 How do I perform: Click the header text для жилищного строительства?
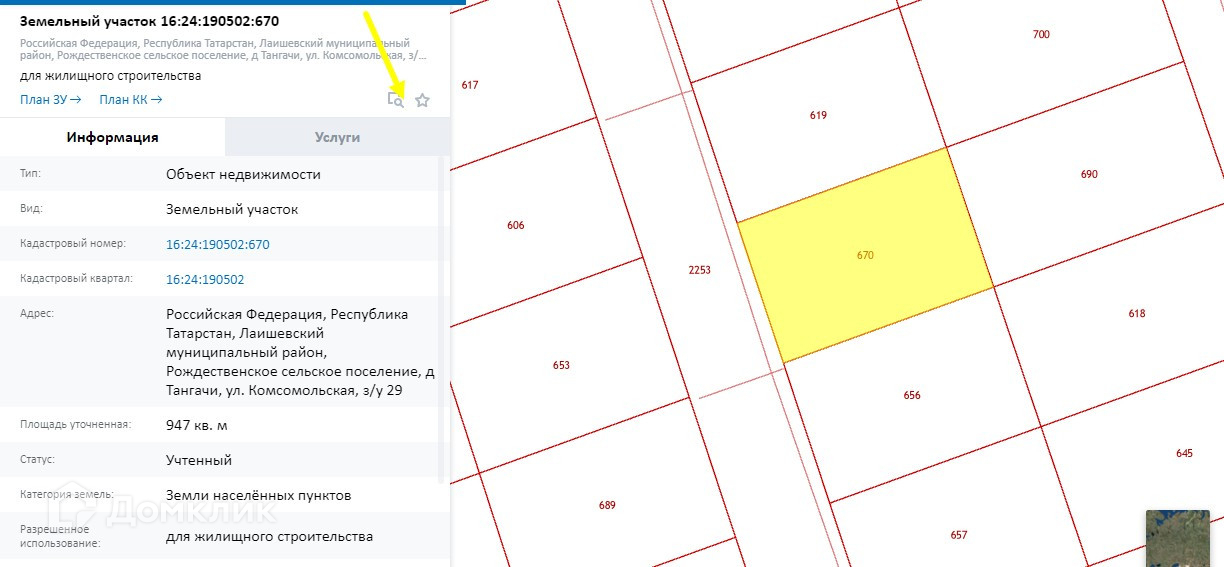click(110, 76)
